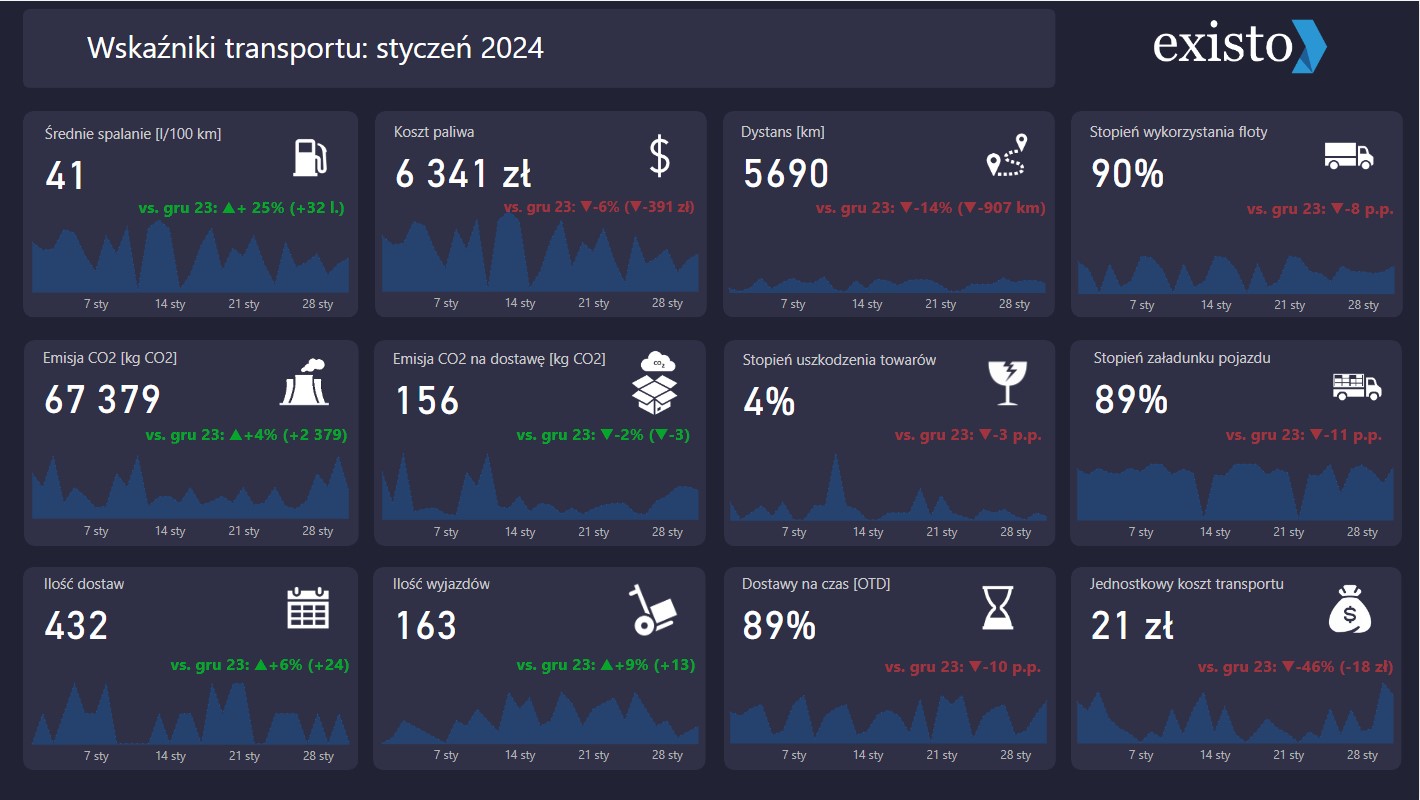Click the 'Ilość dostaw' label
This screenshot has width=1420, height=800.
[84, 583]
